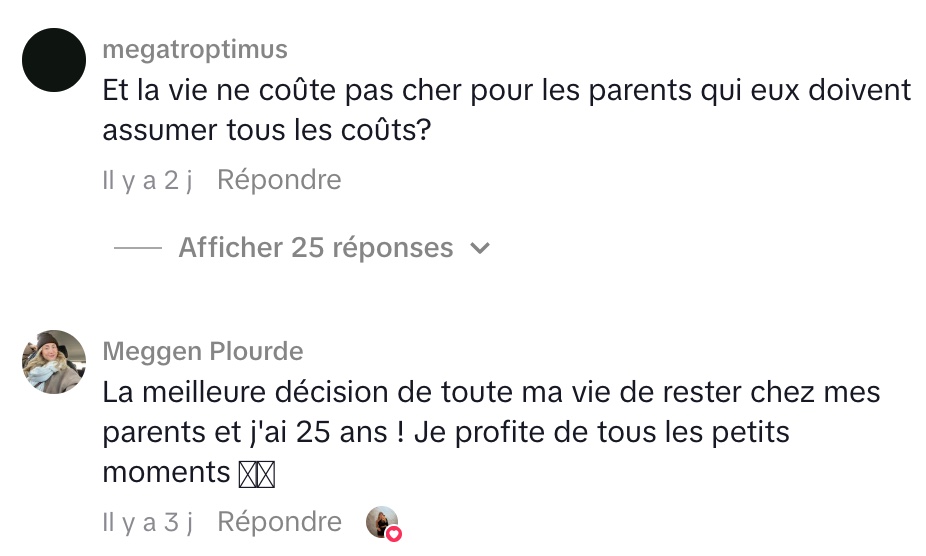Click the "Il y a 2 j" timestamp
The height and width of the screenshot is (556, 926).
147,181
